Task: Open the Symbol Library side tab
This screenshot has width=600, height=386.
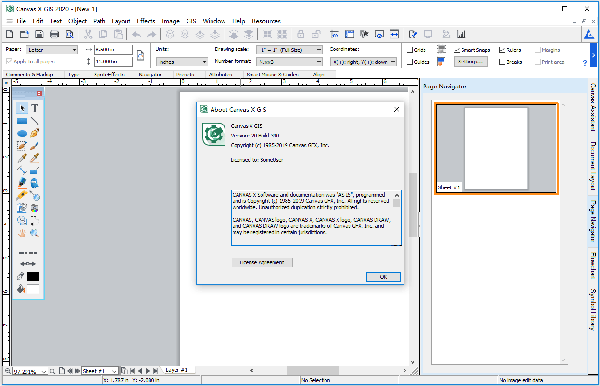Action: click(x=593, y=309)
